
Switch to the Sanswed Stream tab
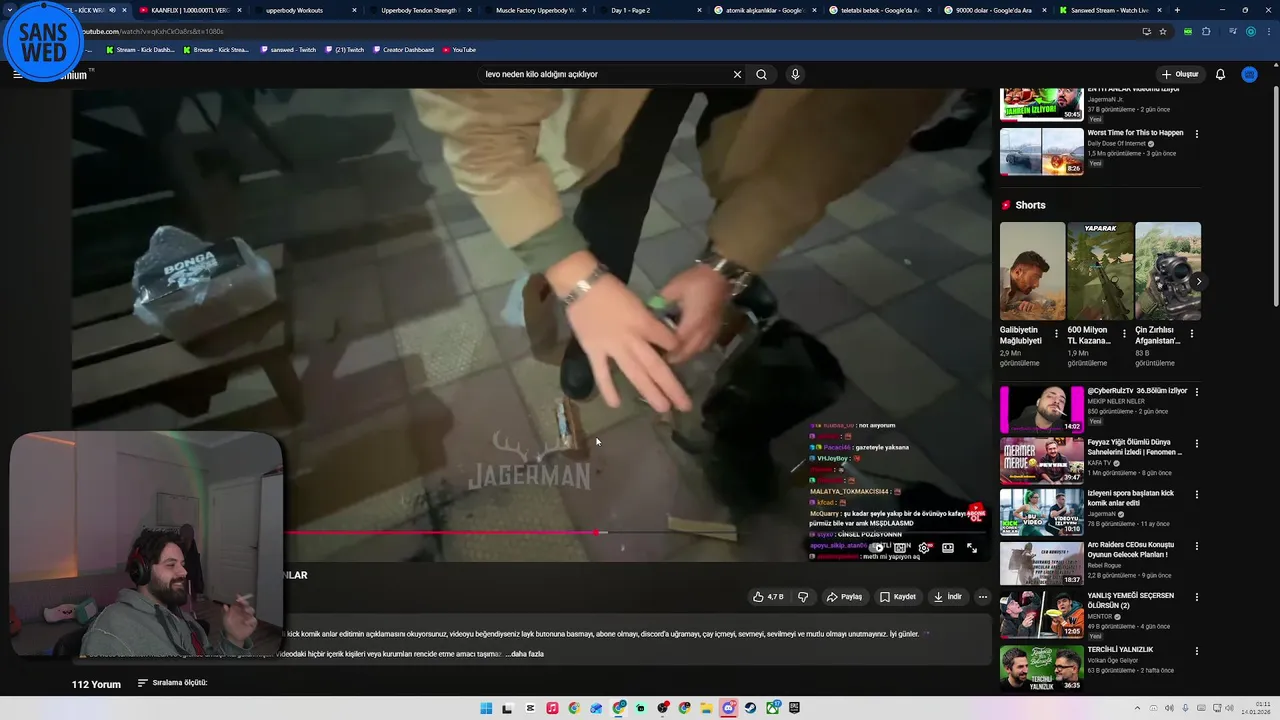point(1108,10)
